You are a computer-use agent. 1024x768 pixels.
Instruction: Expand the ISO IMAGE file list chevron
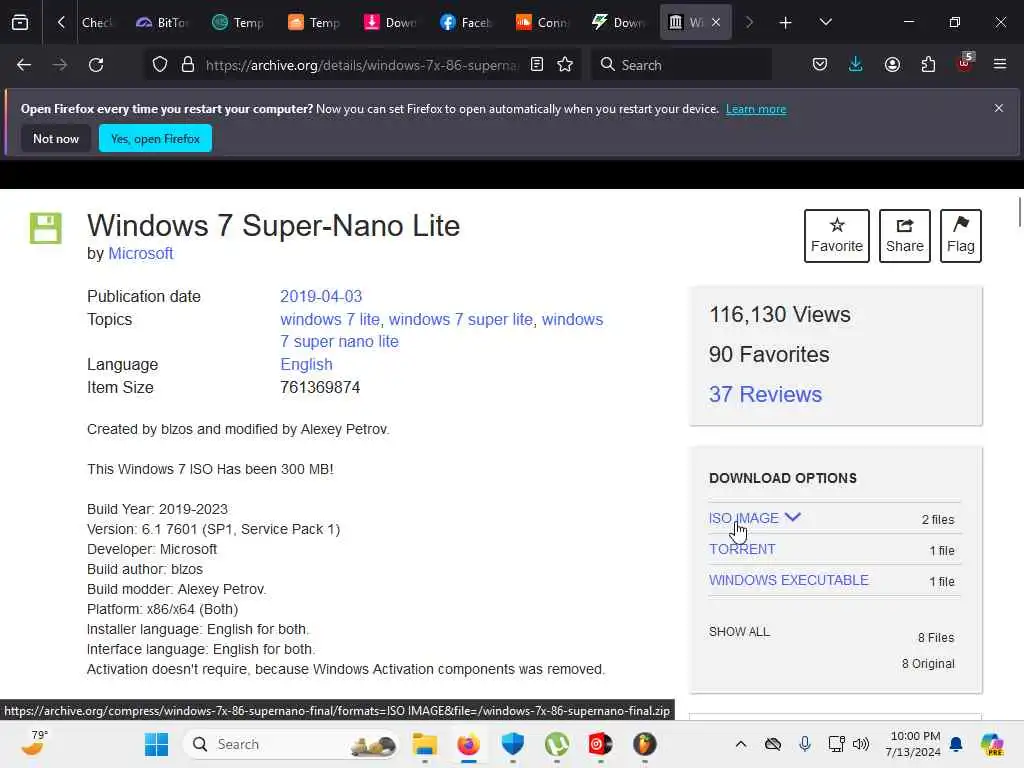[x=792, y=517]
